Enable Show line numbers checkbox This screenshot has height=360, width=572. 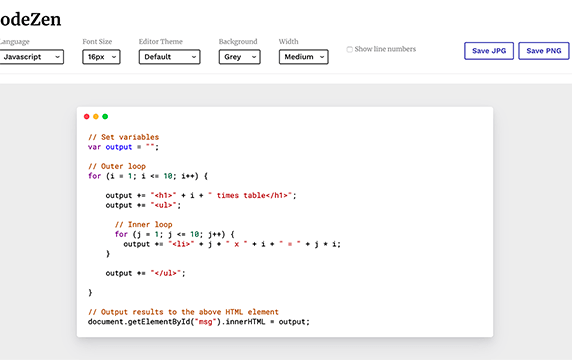349,49
